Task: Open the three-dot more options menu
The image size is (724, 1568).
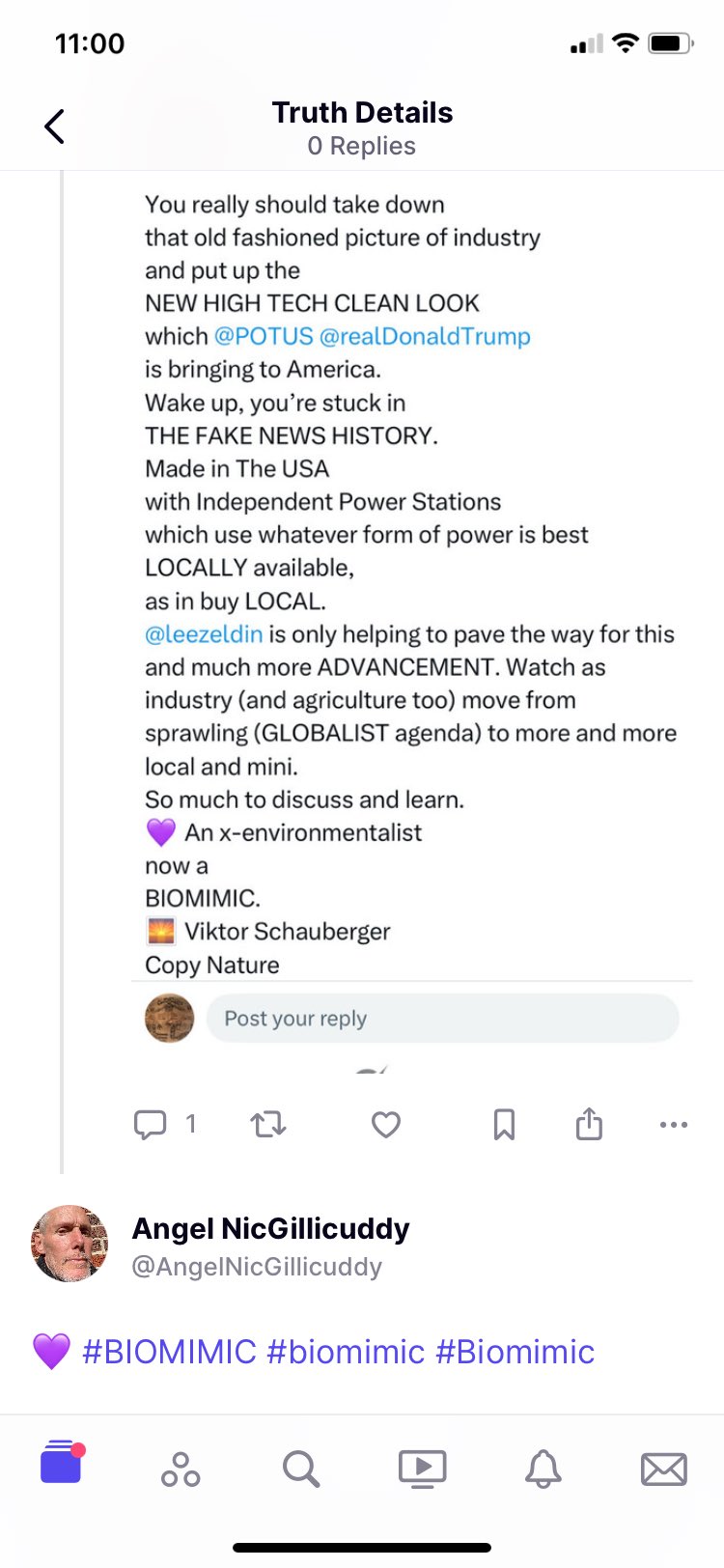Action: click(x=673, y=1125)
